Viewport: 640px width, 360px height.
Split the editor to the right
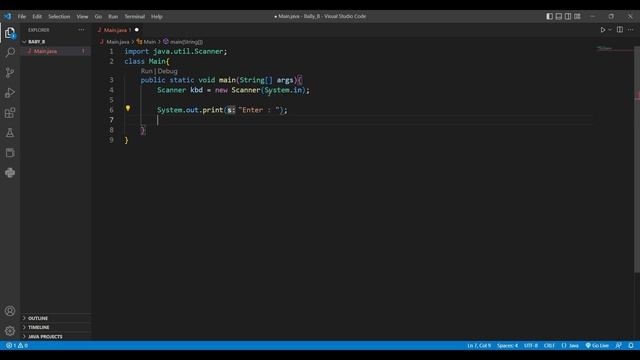[620, 30]
